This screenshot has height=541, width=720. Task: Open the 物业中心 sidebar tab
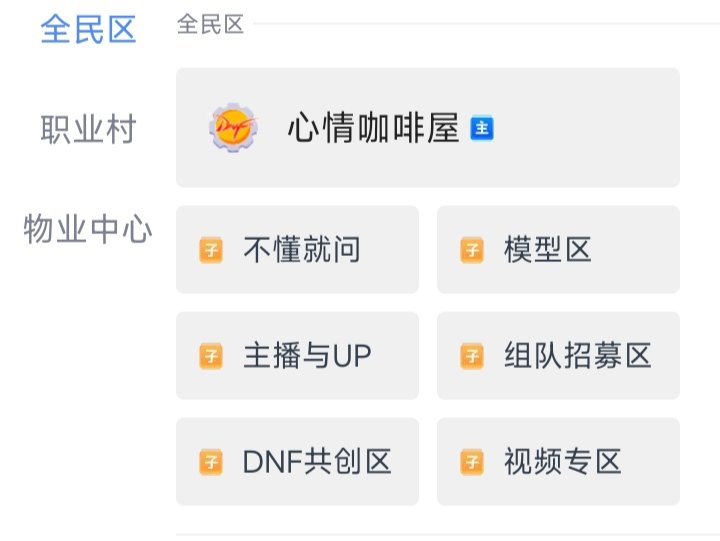tap(88, 230)
